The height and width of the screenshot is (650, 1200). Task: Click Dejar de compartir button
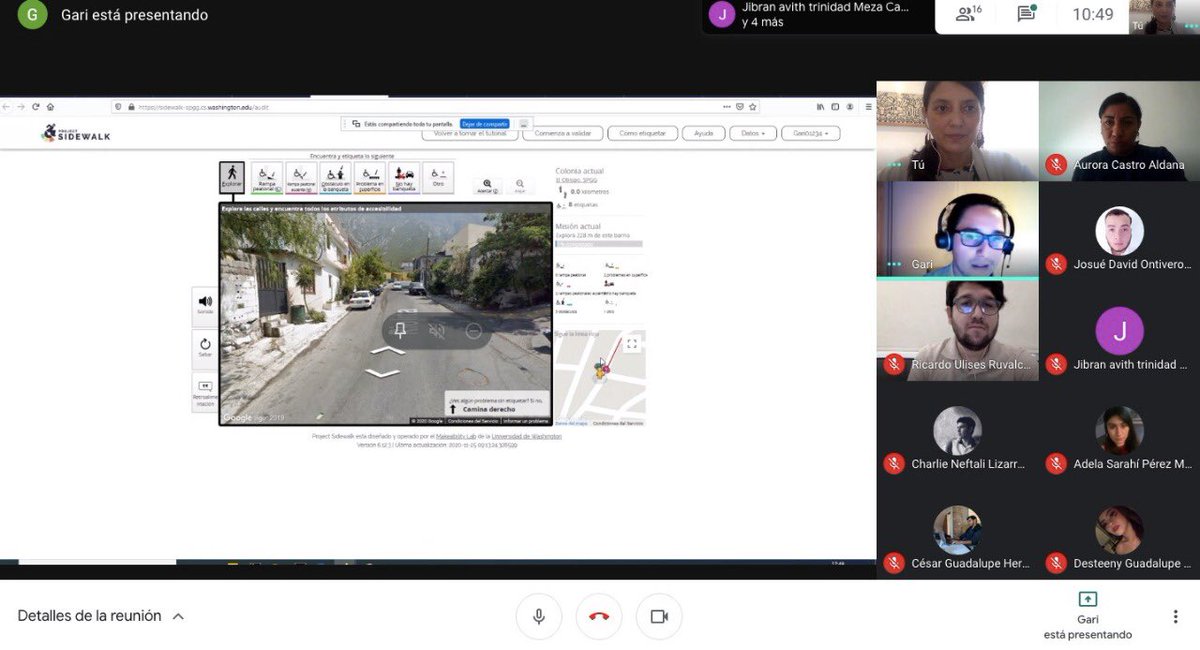(x=485, y=123)
